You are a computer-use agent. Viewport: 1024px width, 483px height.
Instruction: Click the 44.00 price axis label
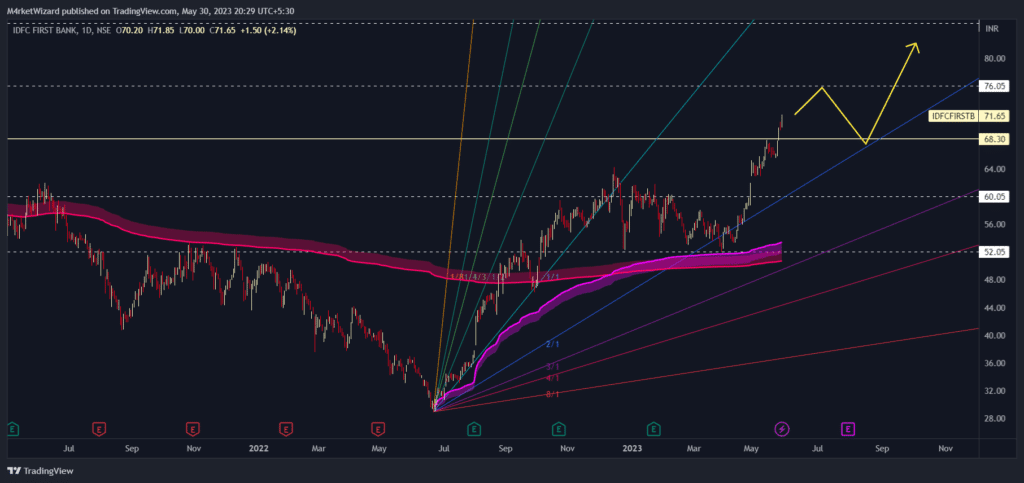coord(995,307)
